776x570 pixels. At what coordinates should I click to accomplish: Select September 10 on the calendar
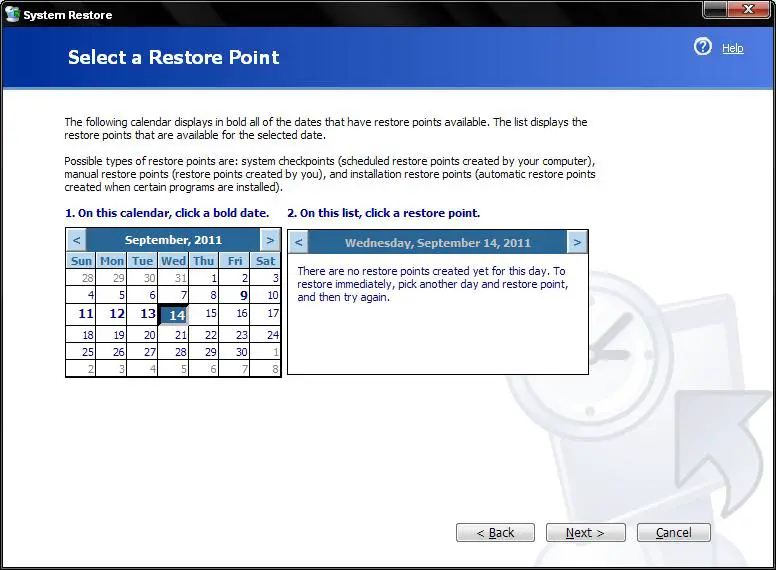(x=265, y=295)
